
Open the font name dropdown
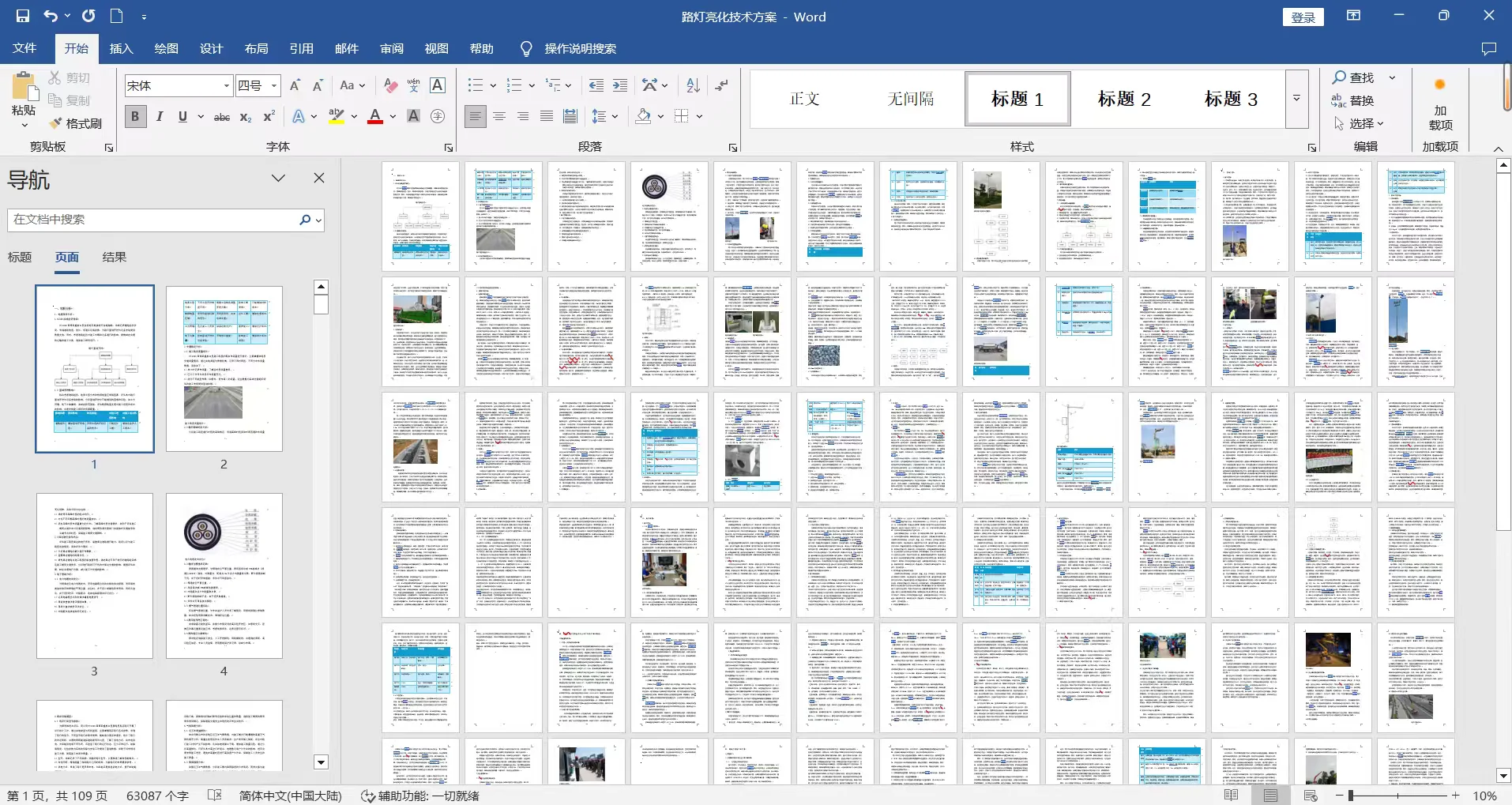point(227,85)
